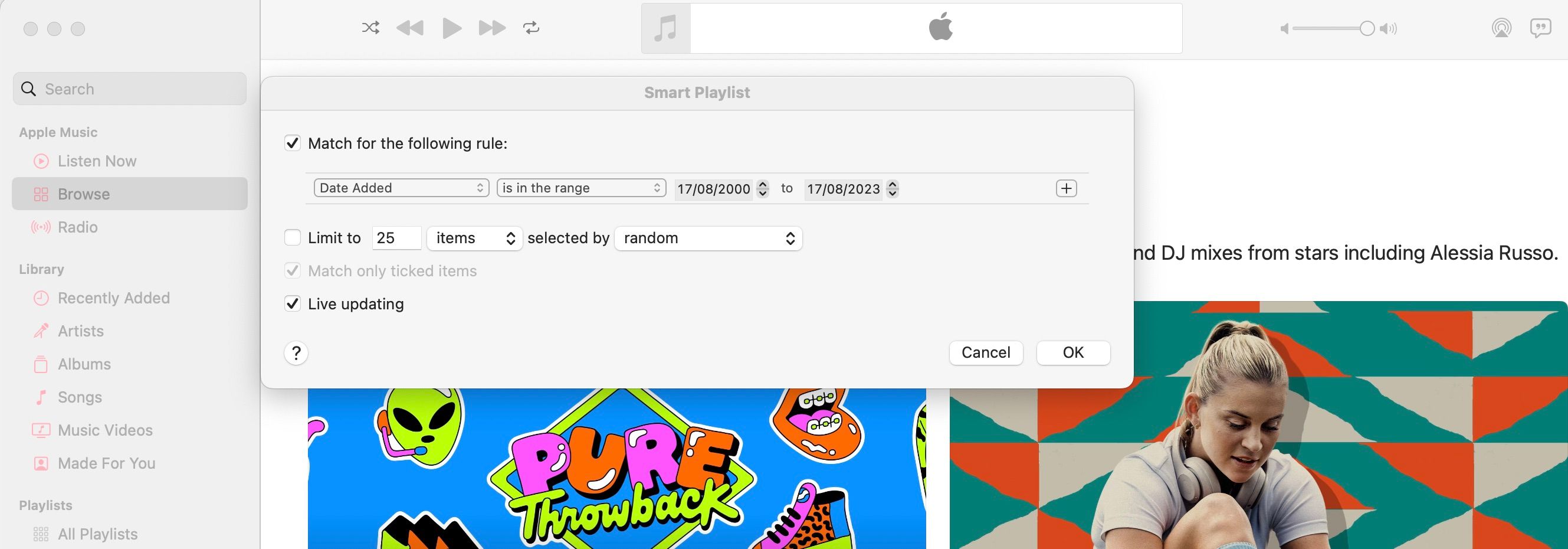Screen dimensions: 1568x549
Task: Click the fast-forward icon
Action: (x=492, y=27)
